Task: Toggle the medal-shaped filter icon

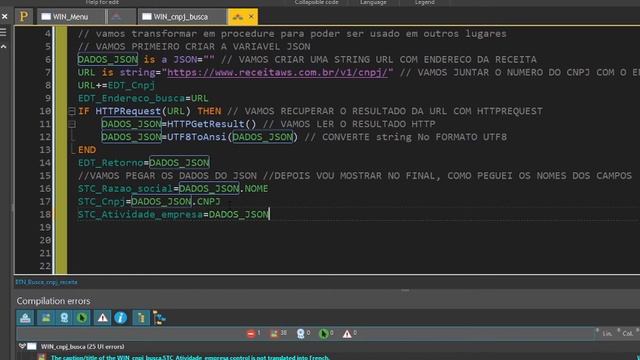Action: click(x=64, y=318)
